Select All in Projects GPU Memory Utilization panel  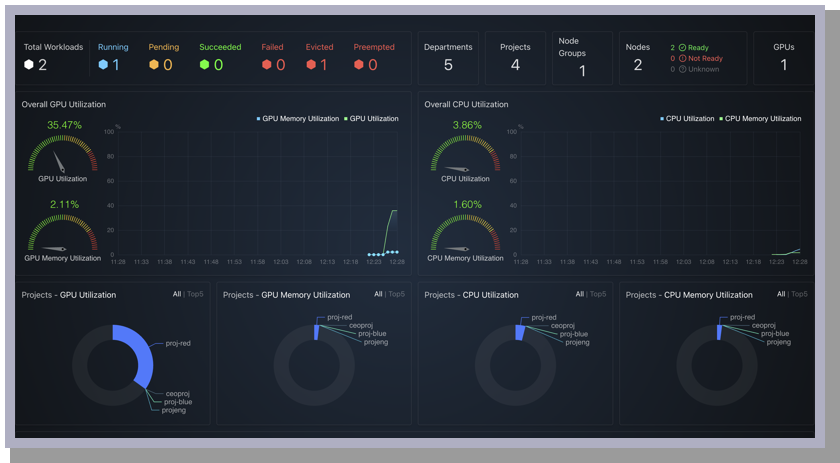click(378, 294)
